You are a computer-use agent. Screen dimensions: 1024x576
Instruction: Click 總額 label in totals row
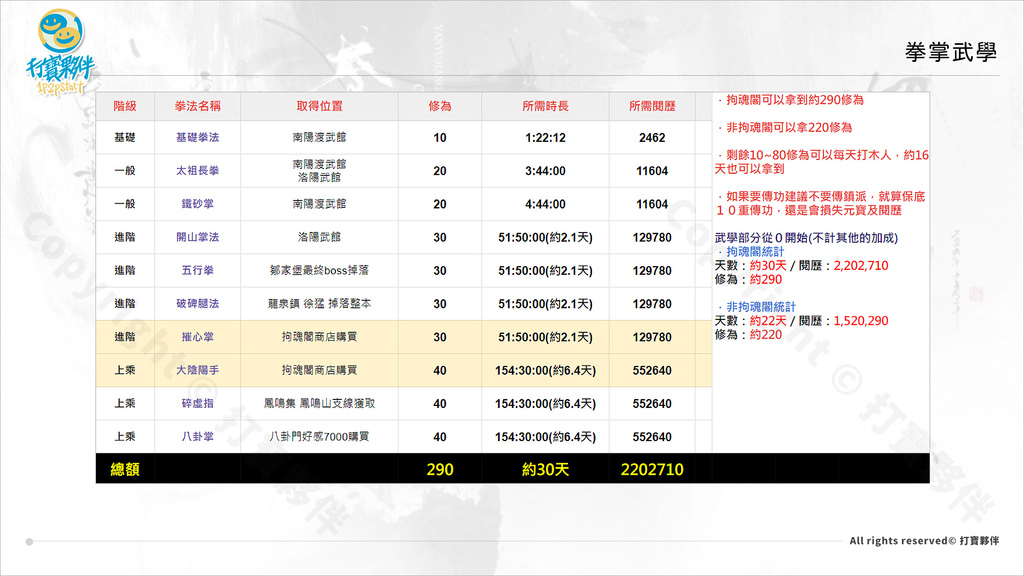(125, 469)
